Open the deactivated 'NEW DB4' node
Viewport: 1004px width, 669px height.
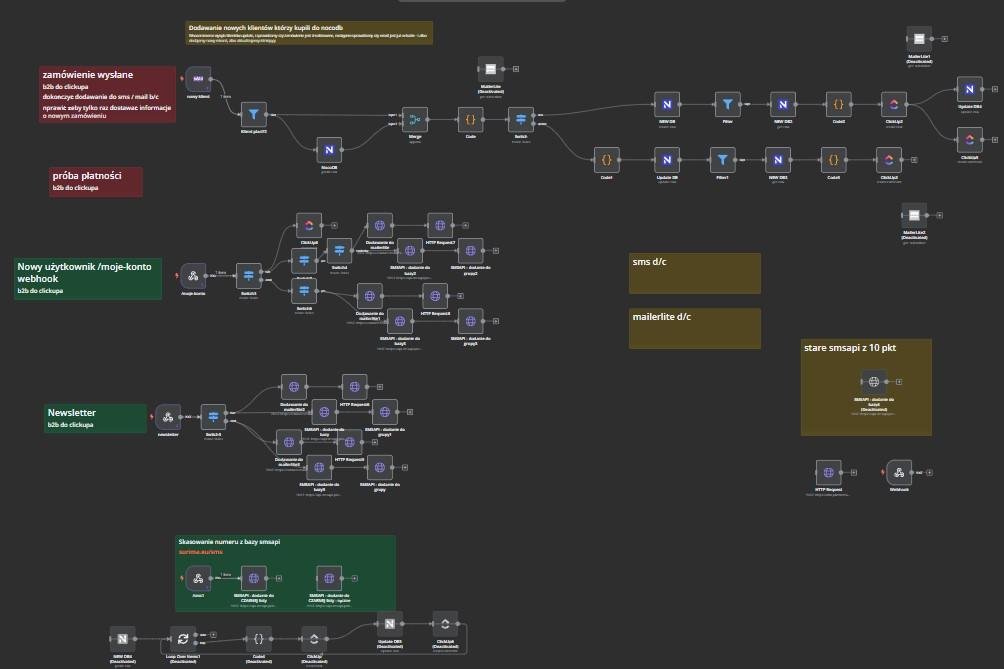(122, 638)
